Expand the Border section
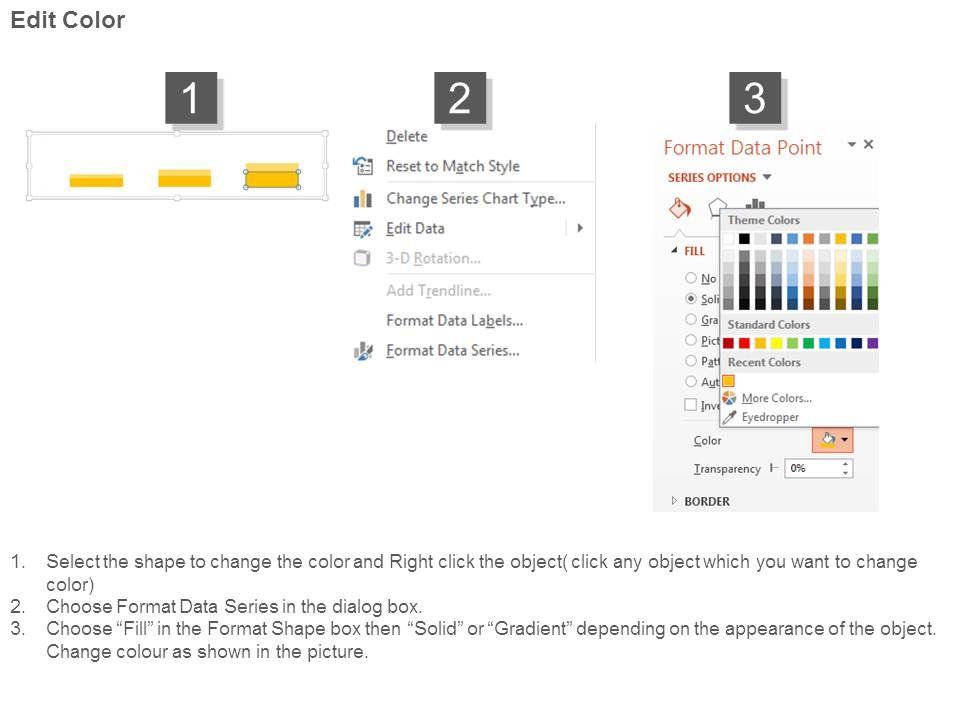The image size is (960, 720). coord(675,501)
